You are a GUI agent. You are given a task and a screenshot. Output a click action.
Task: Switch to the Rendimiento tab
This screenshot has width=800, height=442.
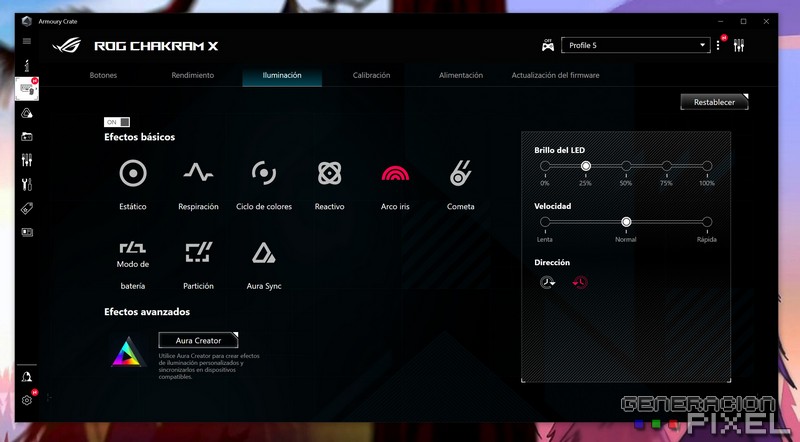tap(192, 75)
